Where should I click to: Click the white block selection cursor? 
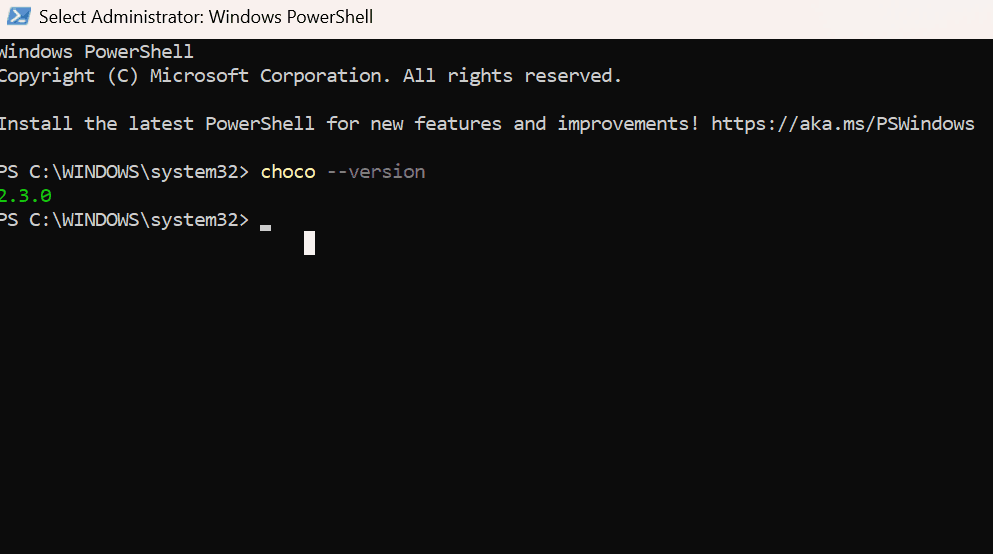point(309,243)
